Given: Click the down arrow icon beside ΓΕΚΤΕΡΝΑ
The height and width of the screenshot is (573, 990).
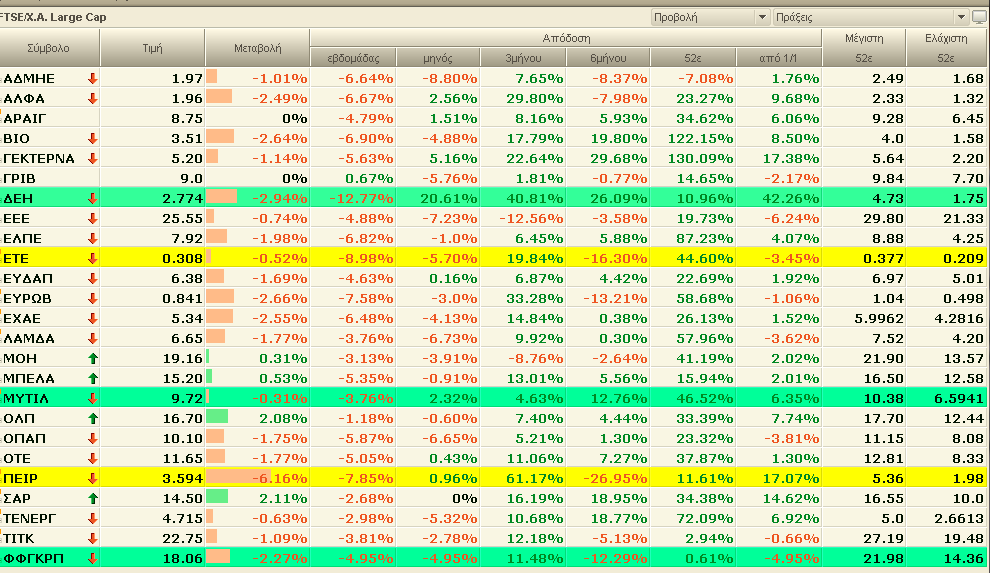Looking at the screenshot, I should [93, 158].
